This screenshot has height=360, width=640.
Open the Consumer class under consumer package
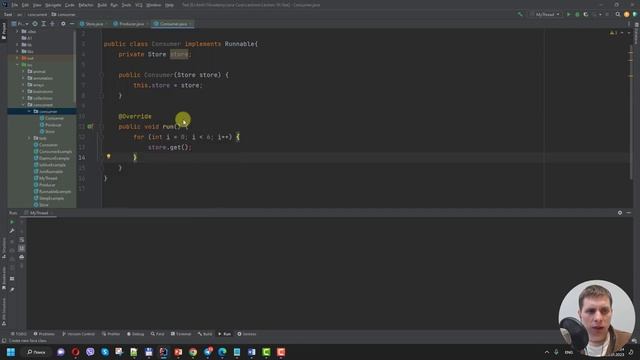(x=52, y=118)
